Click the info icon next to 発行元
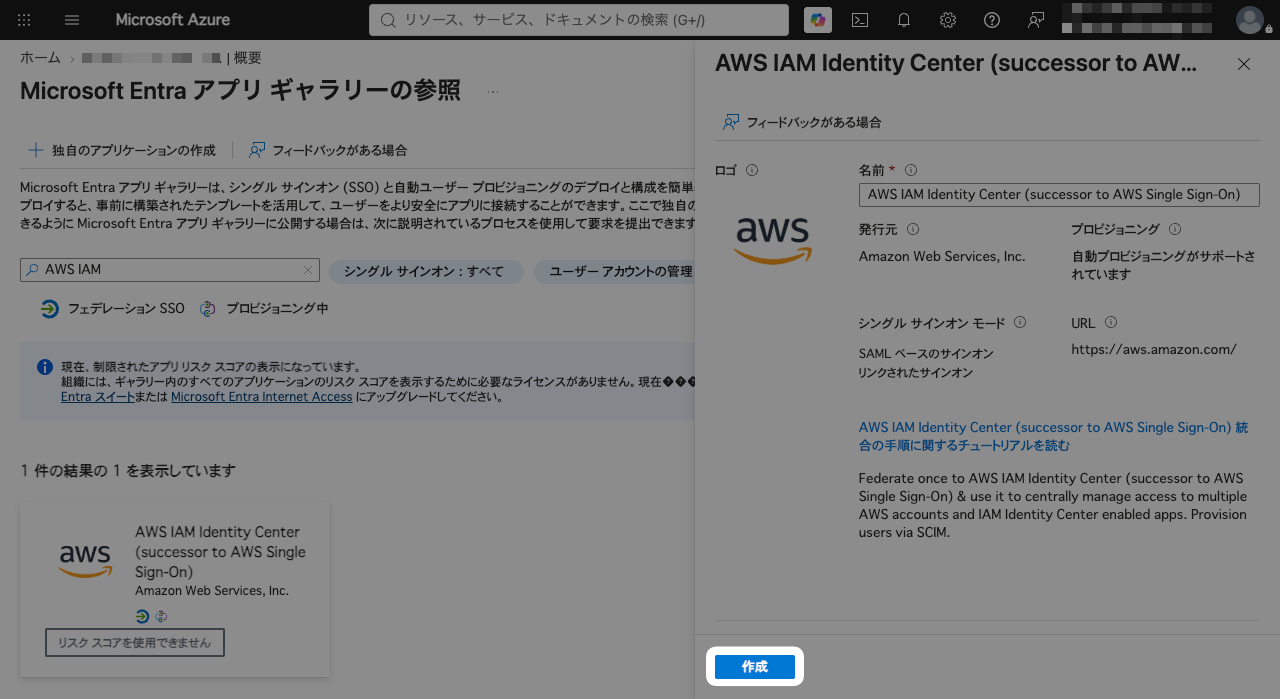 [x=913, y=229]
